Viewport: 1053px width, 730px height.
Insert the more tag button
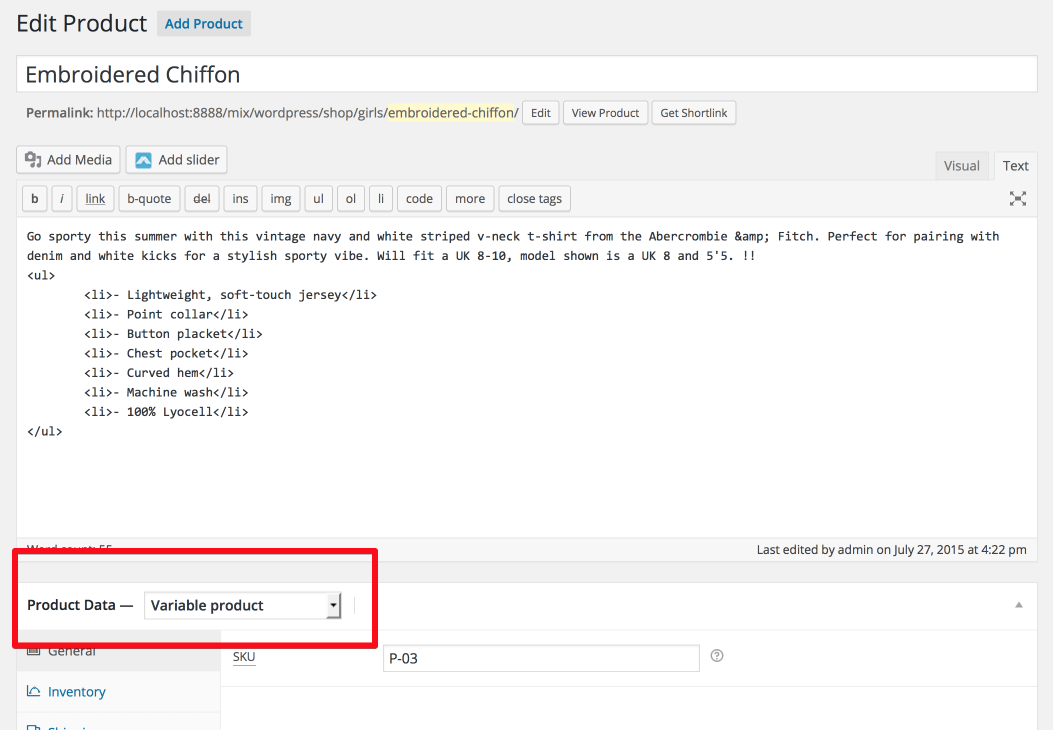[x=470, y=199]
